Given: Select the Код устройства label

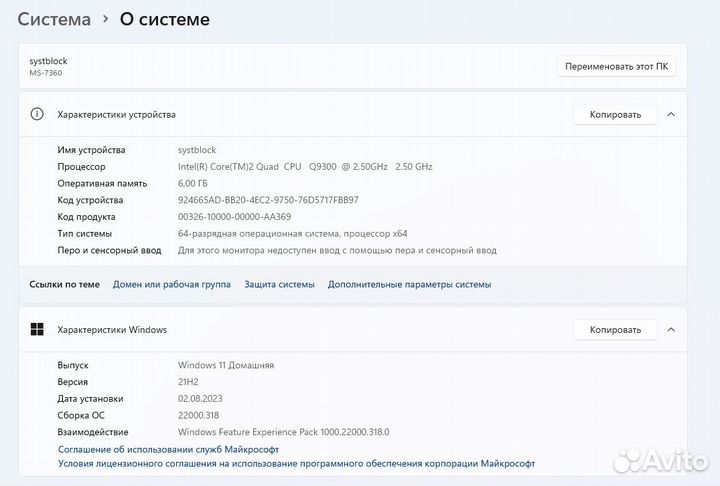Looking at the screenshot, I should point(90,200).
